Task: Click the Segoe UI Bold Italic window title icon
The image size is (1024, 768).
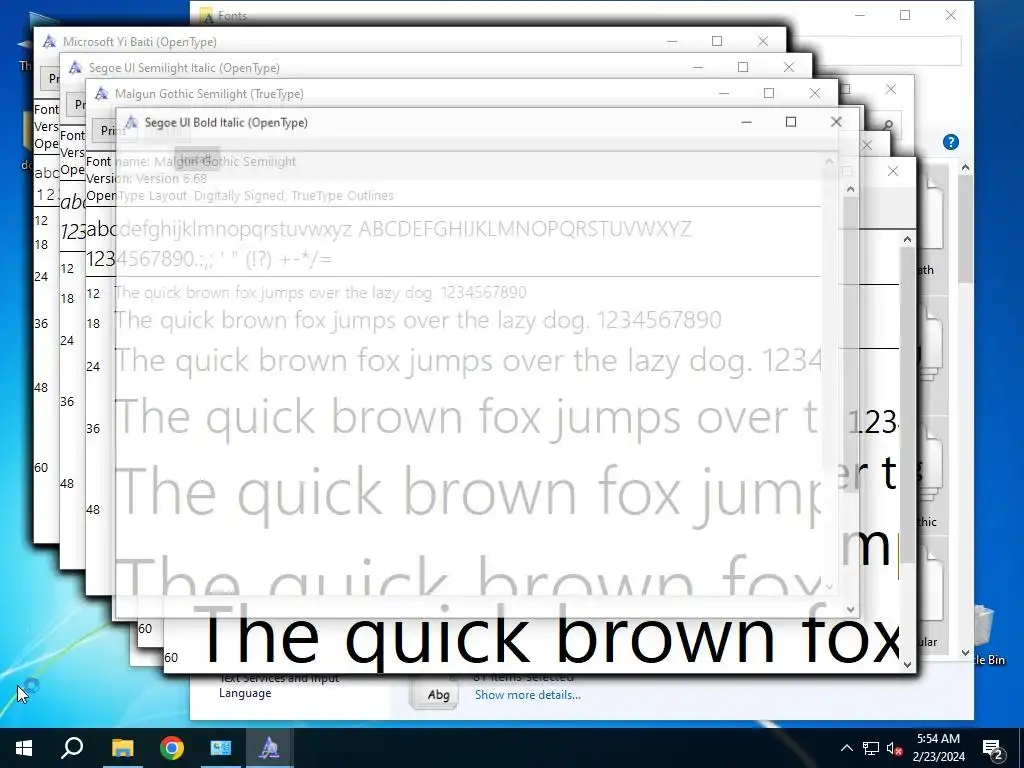Action: click(131, 122)
